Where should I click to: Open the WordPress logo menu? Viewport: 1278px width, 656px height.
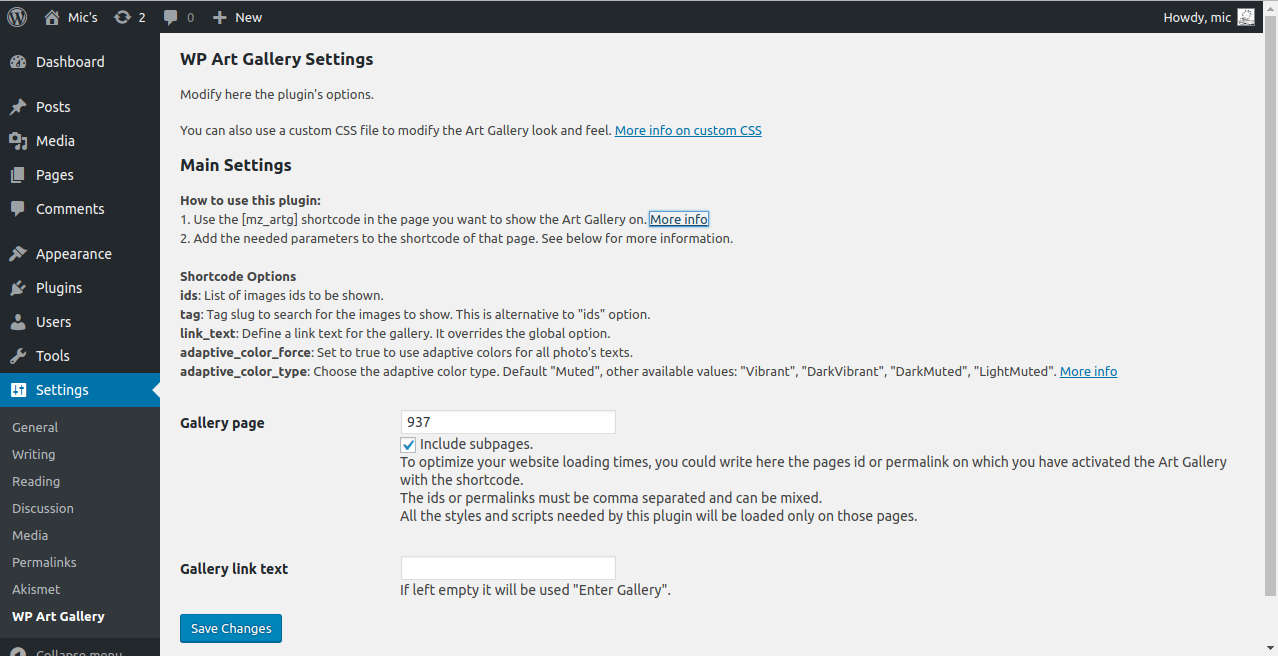[x=17, y=17]
